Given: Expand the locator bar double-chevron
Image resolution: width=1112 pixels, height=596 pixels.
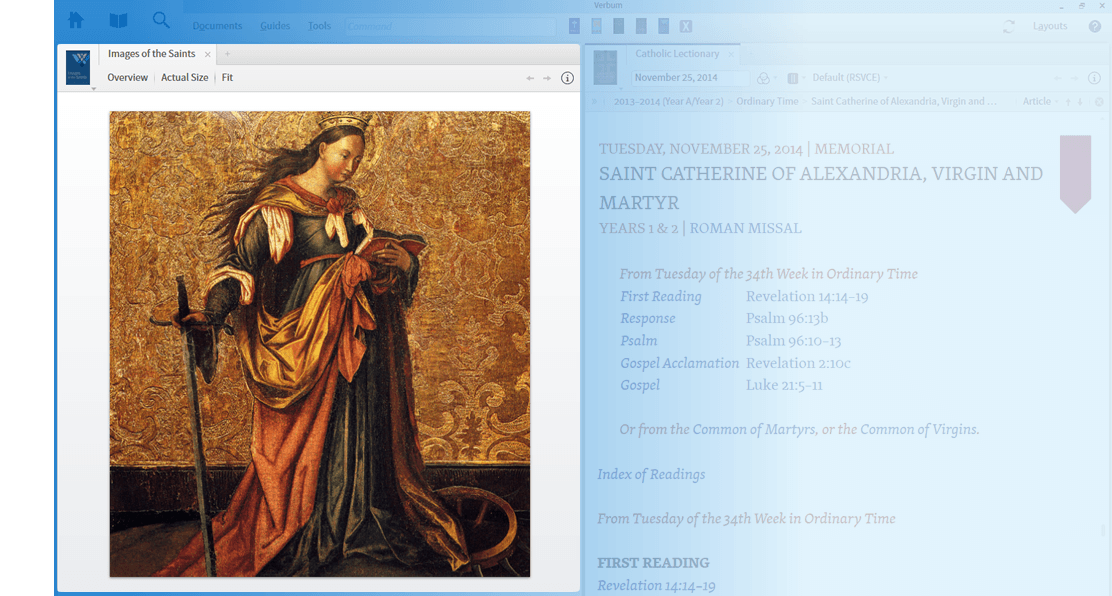Looking at the screenshot, I should 595,101.
